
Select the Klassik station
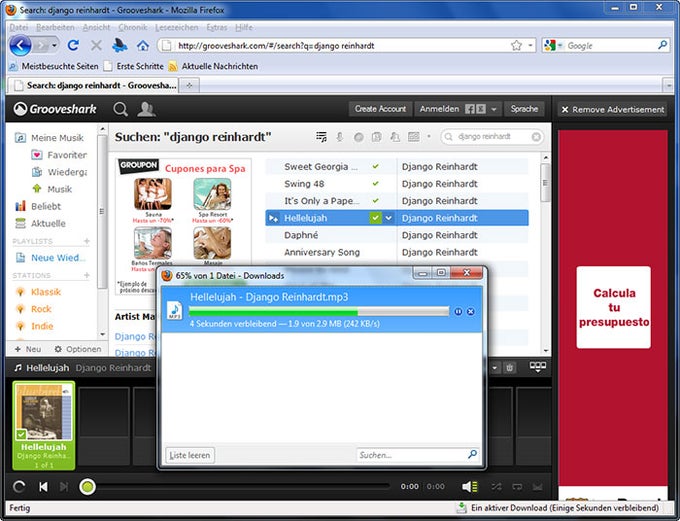[46, 292]
